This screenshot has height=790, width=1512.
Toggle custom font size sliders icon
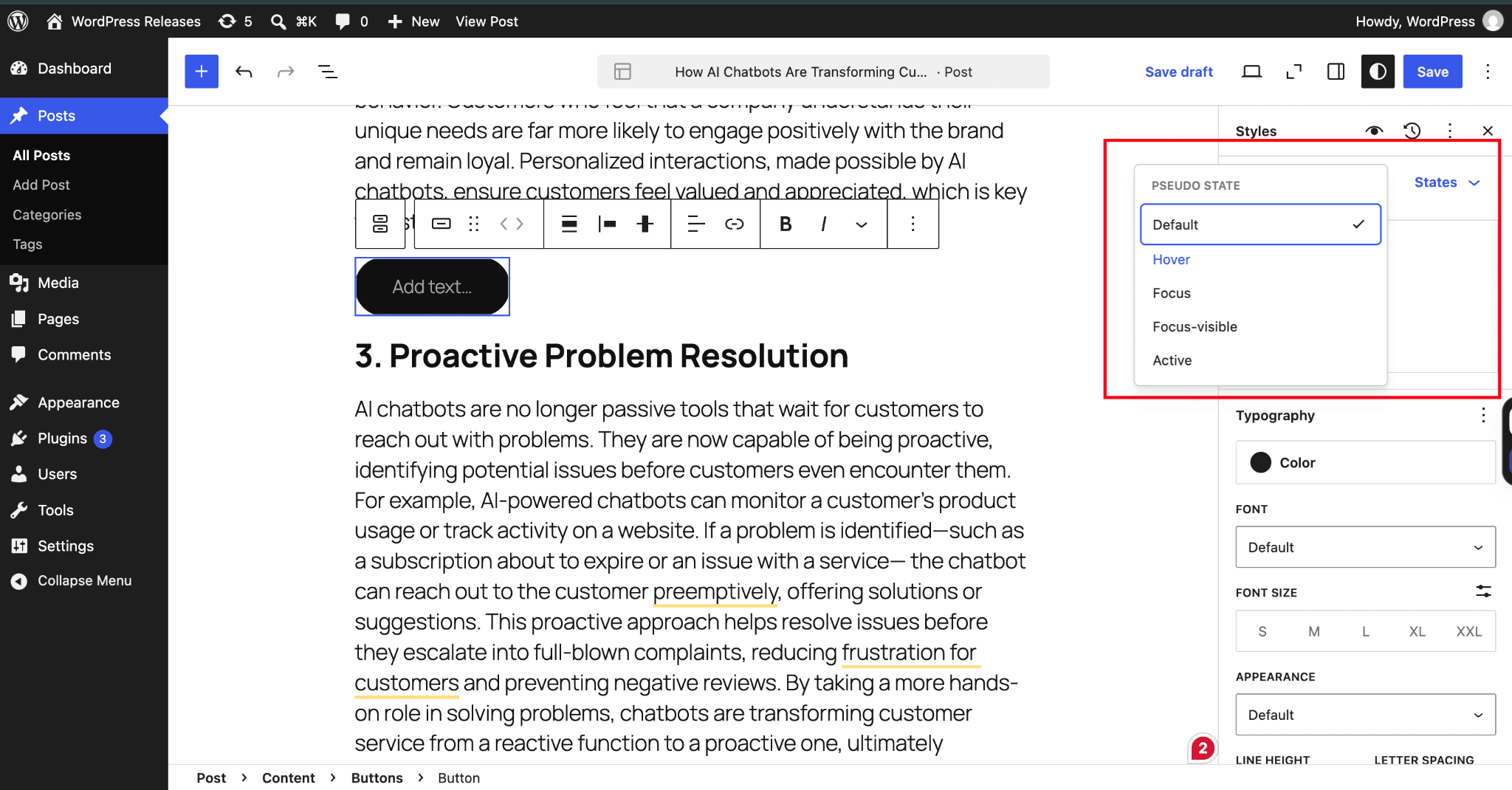[1483, 591]
